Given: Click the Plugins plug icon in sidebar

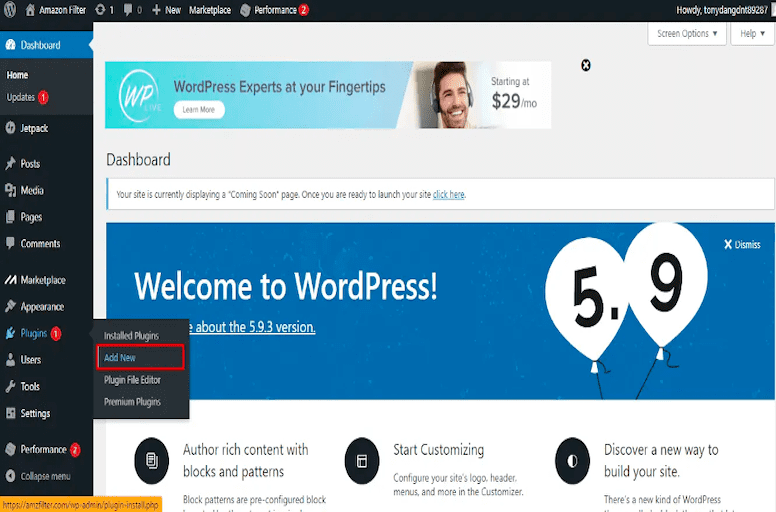Looking at the screenshot, I should [x=10, y=333].
